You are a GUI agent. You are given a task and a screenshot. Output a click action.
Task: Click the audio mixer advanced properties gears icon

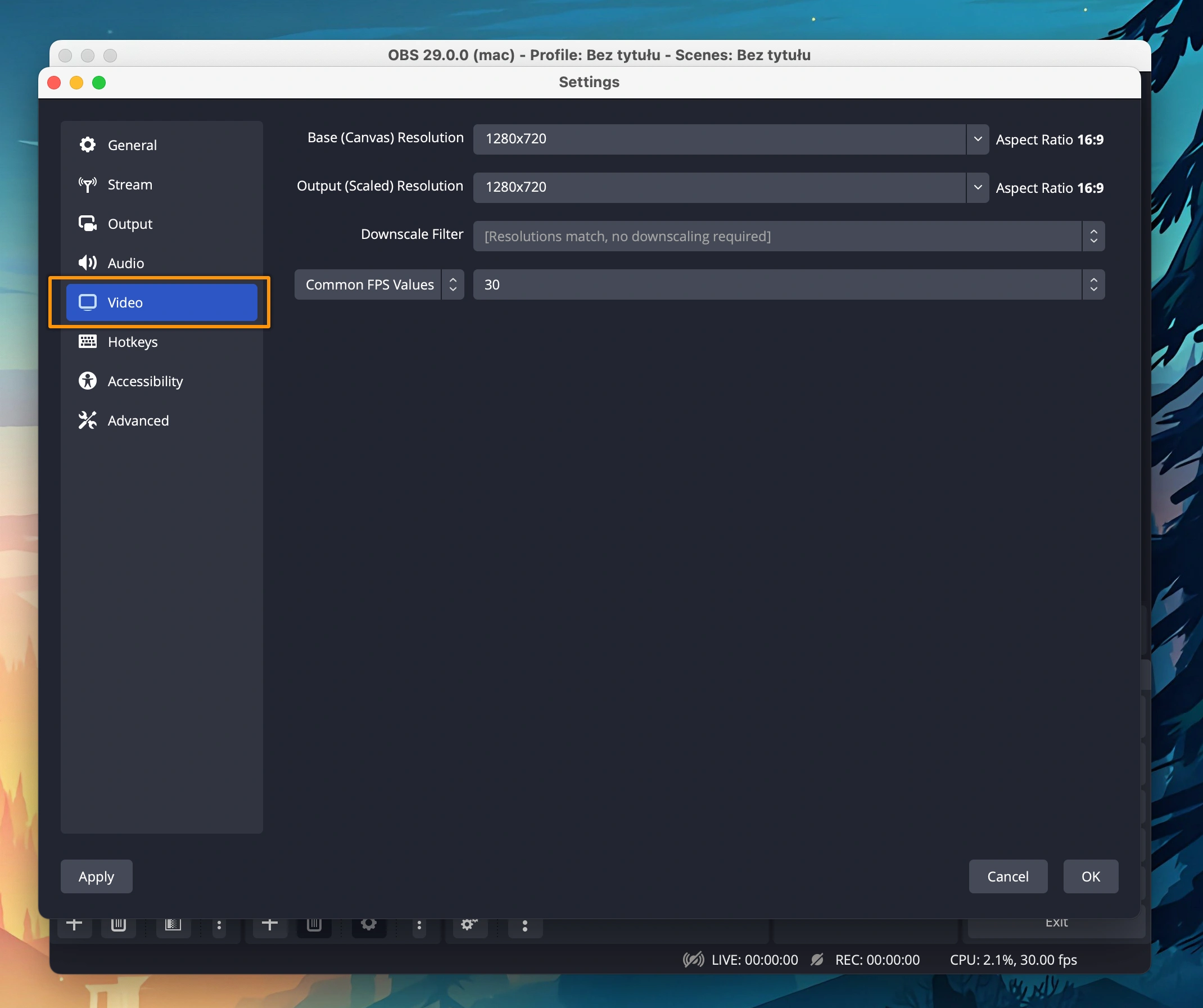469,924
